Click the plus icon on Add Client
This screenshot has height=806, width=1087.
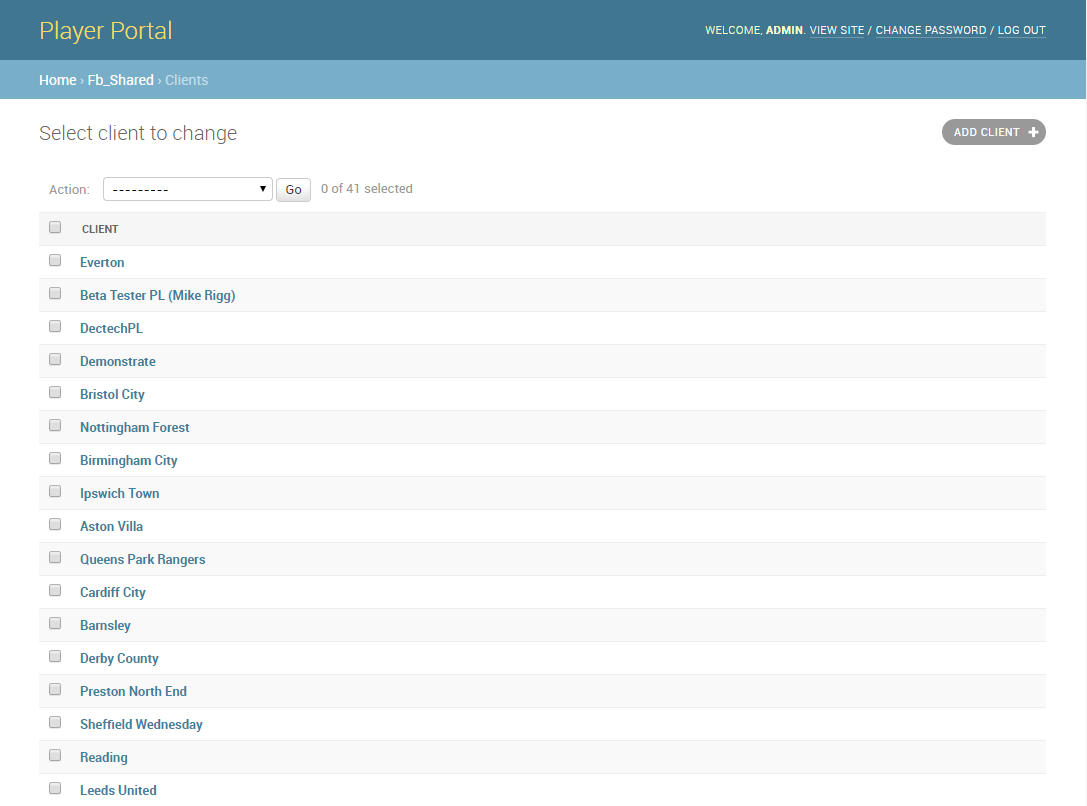click(x=1033, y=132)
